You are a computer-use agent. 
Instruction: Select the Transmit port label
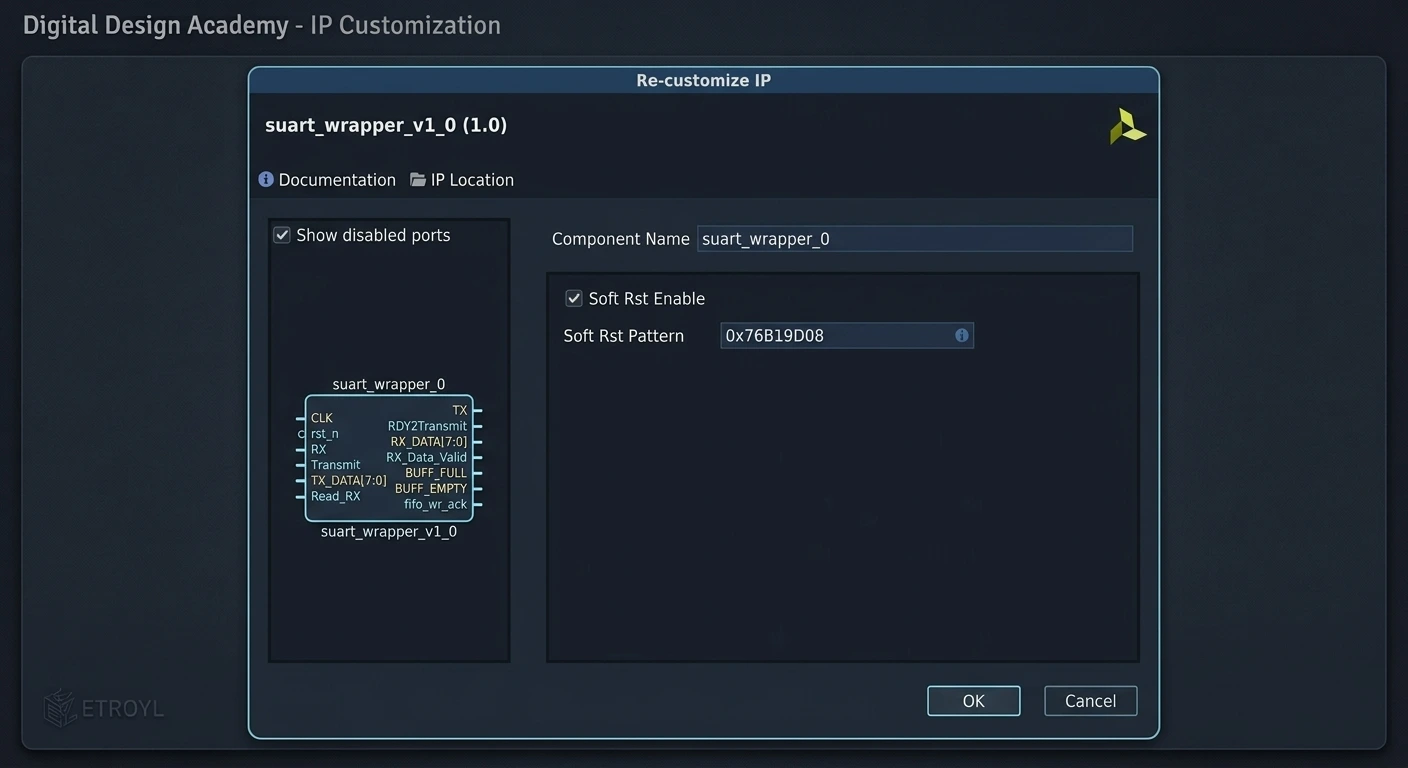click(336, 465)
